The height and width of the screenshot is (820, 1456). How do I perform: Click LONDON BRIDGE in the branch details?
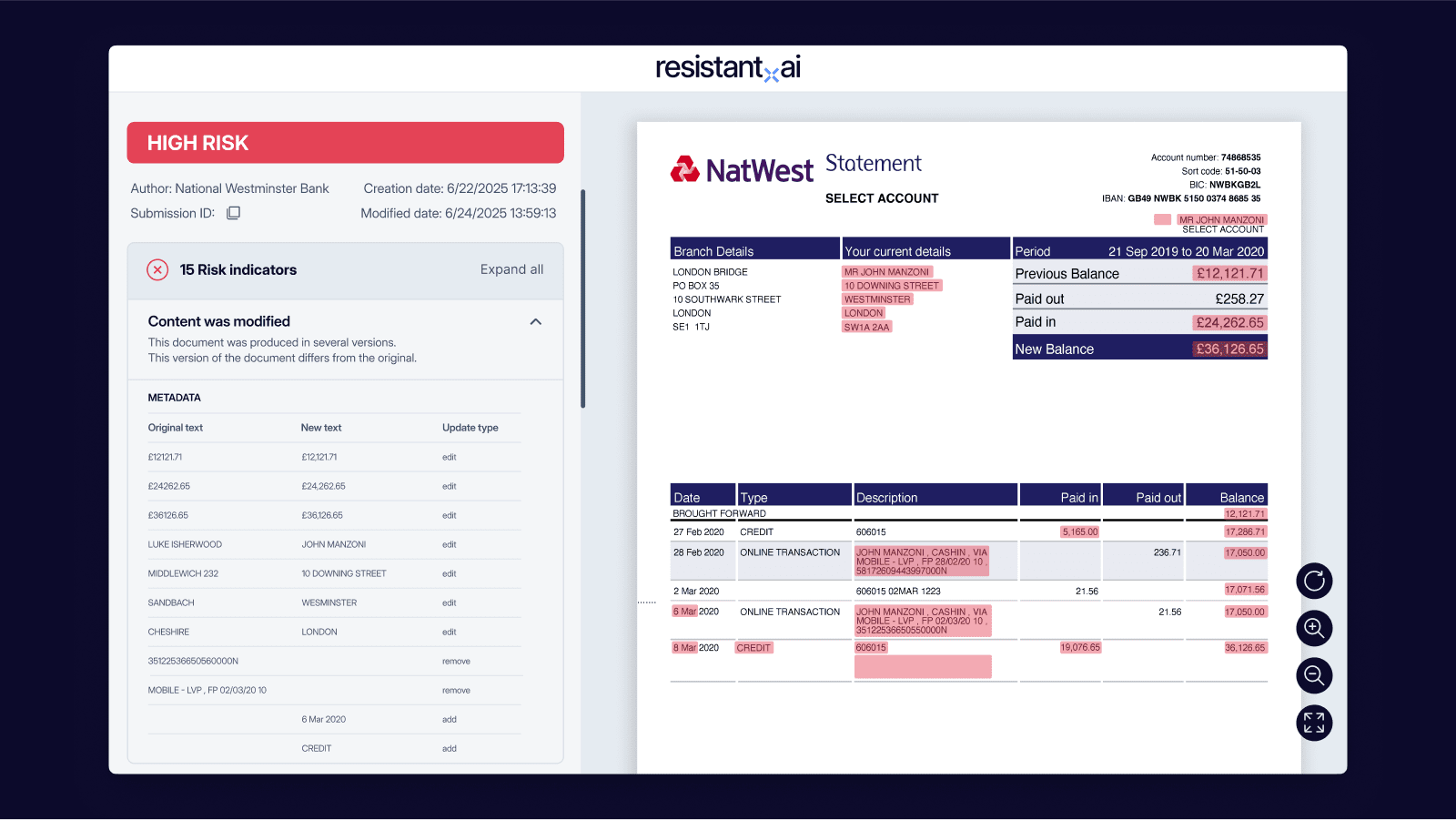click(x=710, y=272)
